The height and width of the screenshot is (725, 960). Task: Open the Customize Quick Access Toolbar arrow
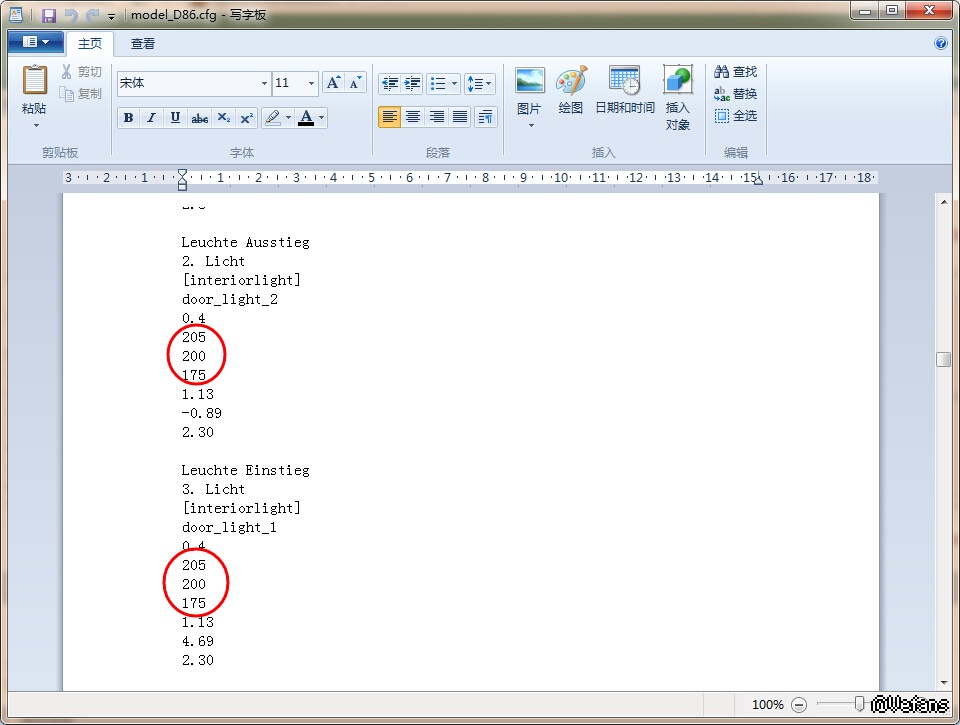point(111,17)
